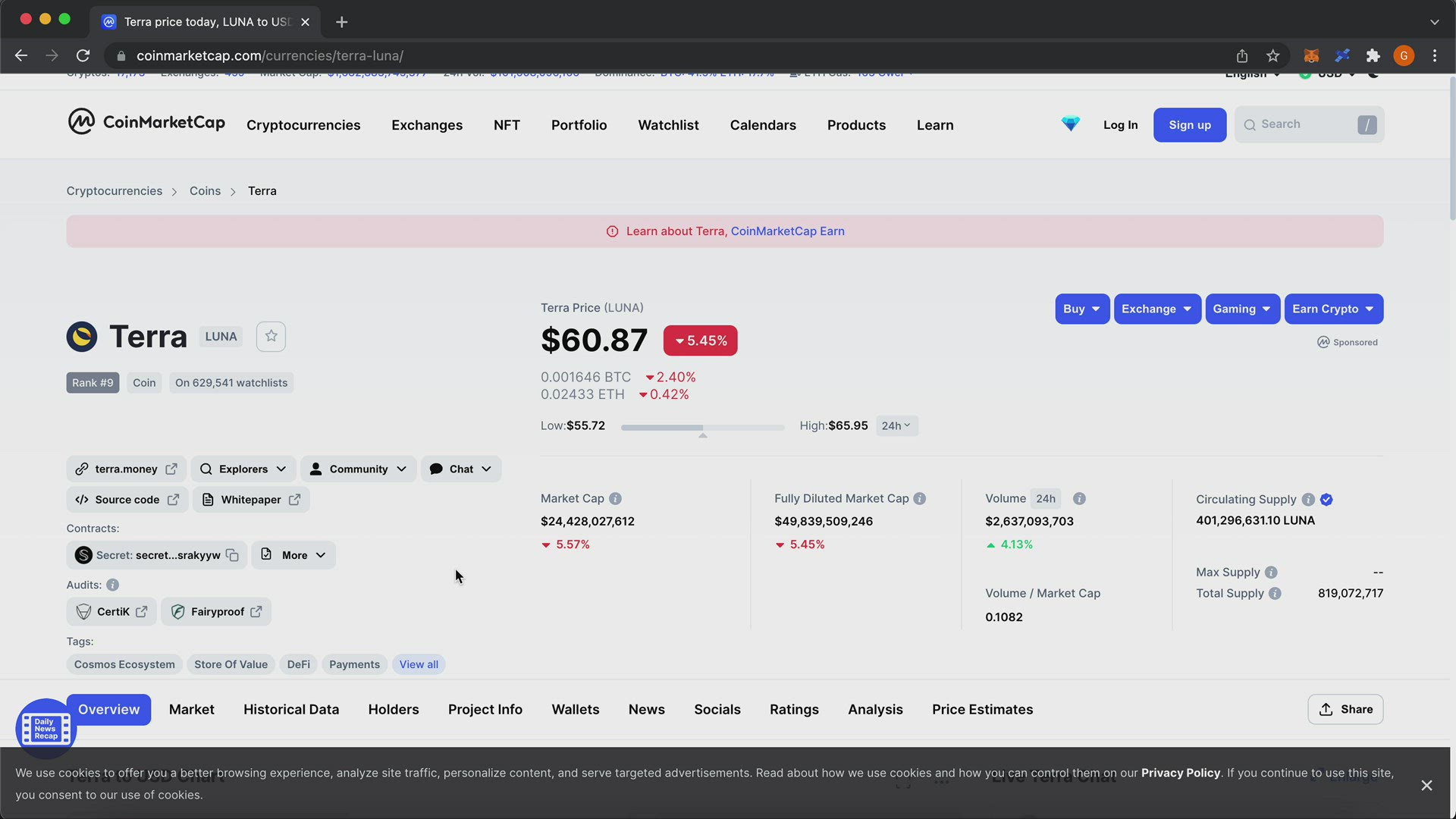1456x819 pixels.
Task: Switch to the Holders tab
Action: (394, 710)
